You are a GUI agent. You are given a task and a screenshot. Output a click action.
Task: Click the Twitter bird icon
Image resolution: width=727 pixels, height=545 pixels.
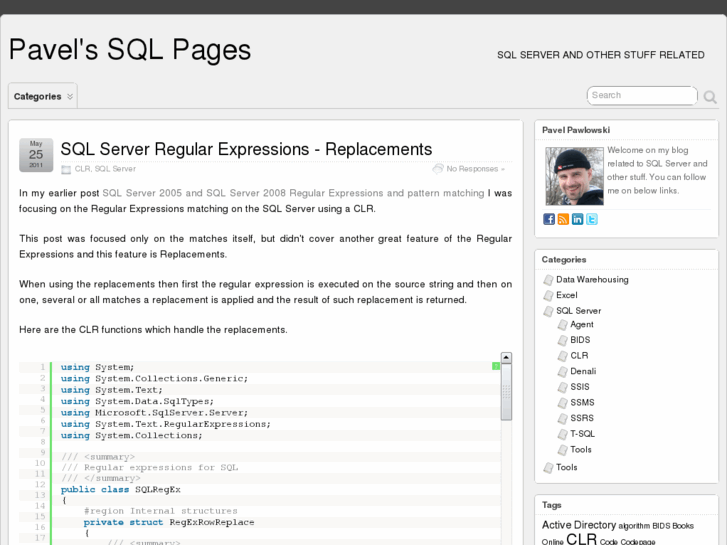[x=592, y=219]
